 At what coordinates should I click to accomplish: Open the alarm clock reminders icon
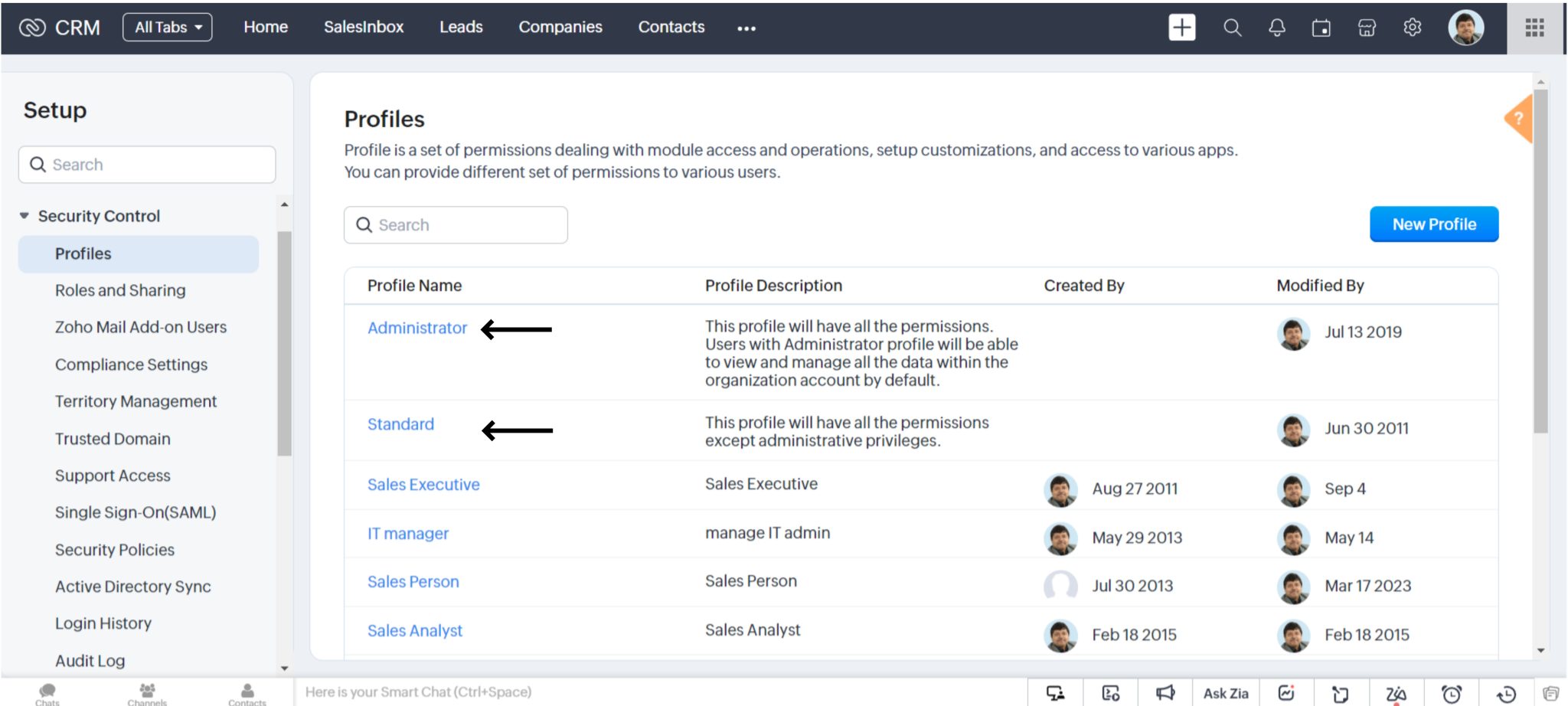(1452, 691)
